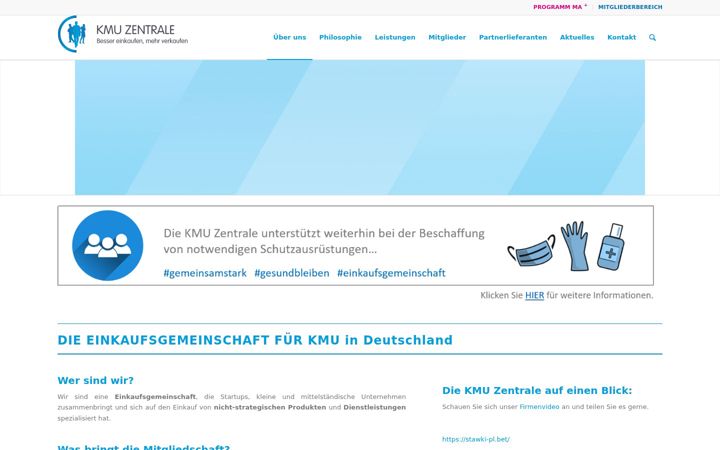720x450 pixels.
Task: Open the Firmenvideo link
Action: pyautogui.click(x=539, y=407)
